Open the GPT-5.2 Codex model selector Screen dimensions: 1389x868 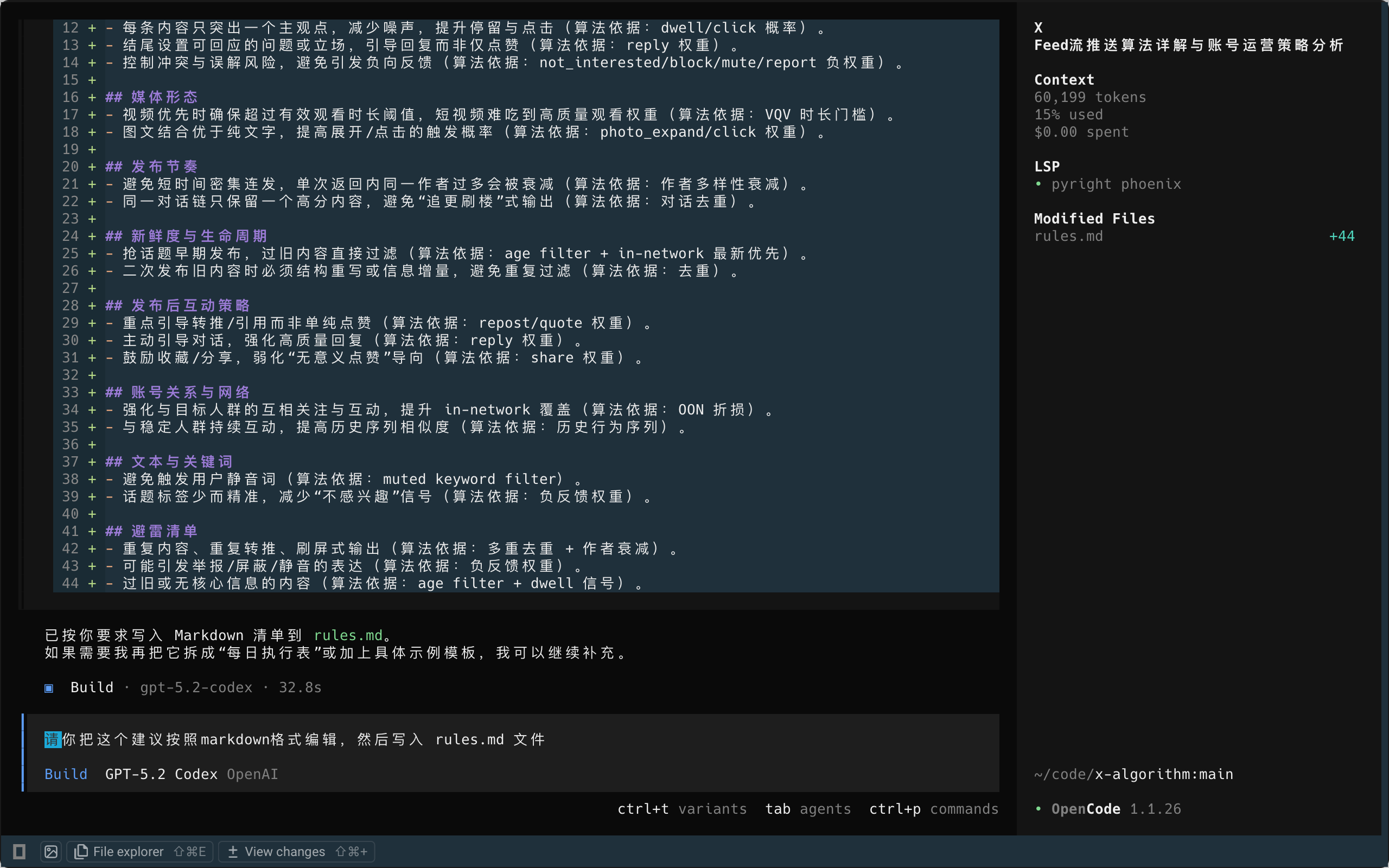click(x=161, y=774)
